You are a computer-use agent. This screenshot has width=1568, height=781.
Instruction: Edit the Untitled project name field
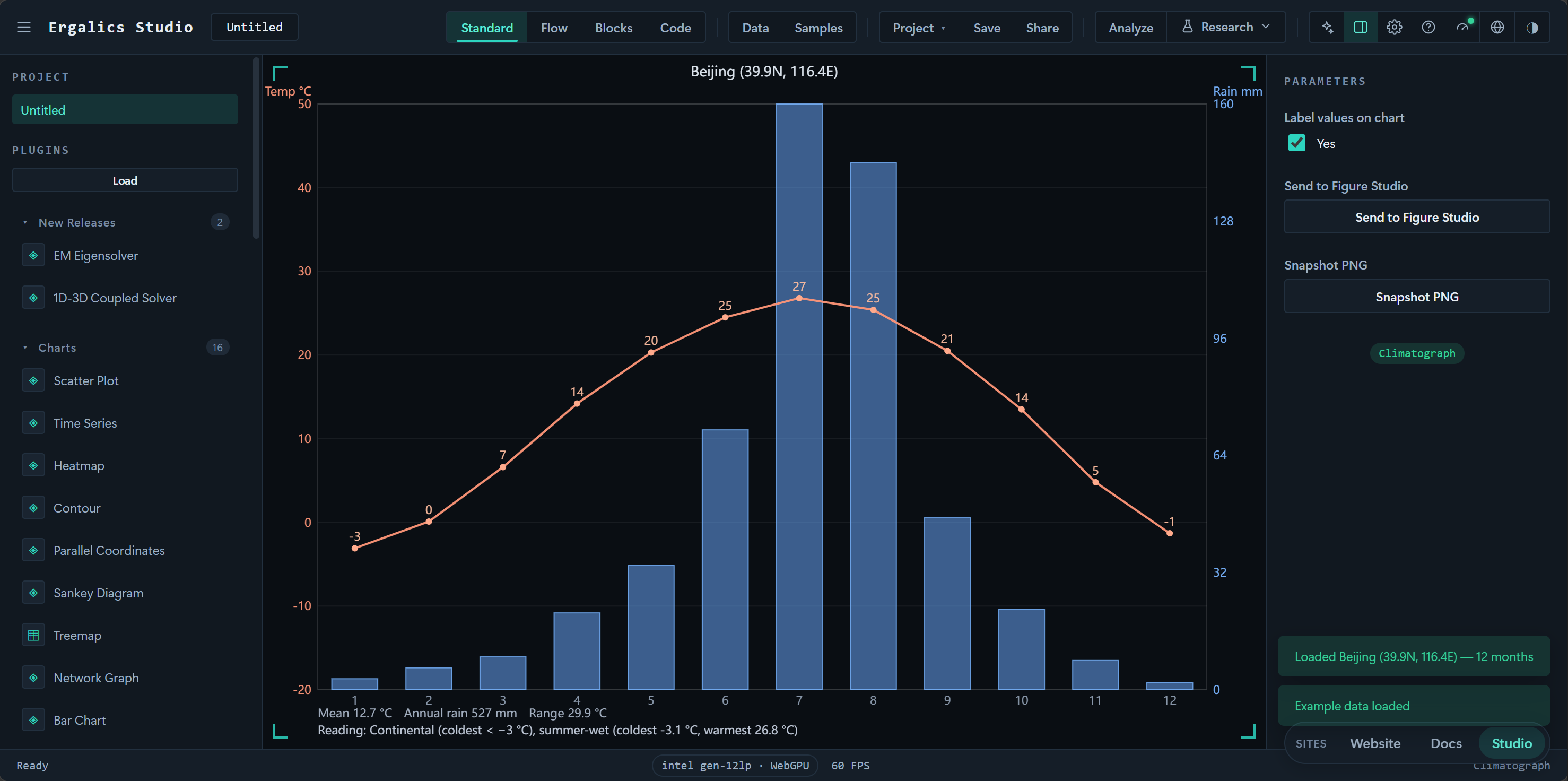click(x=255, y=27)
